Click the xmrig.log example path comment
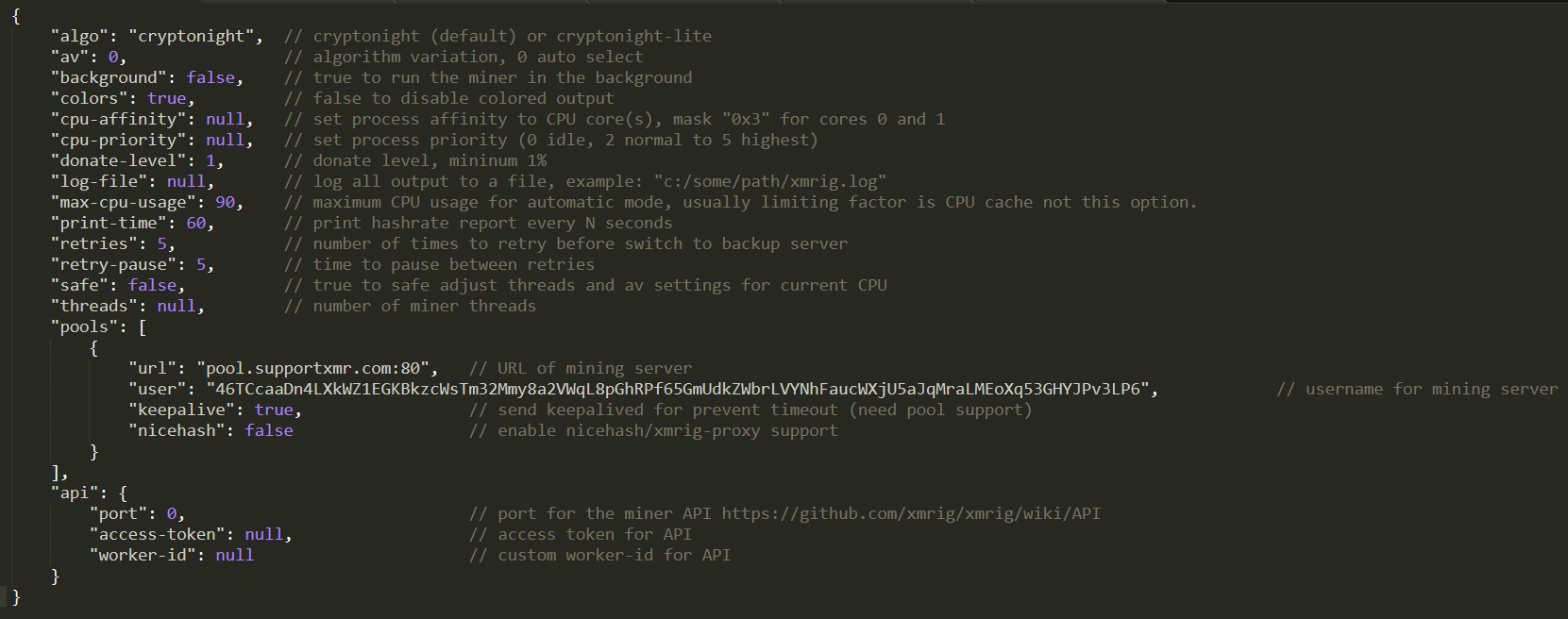 coord(770,181)
